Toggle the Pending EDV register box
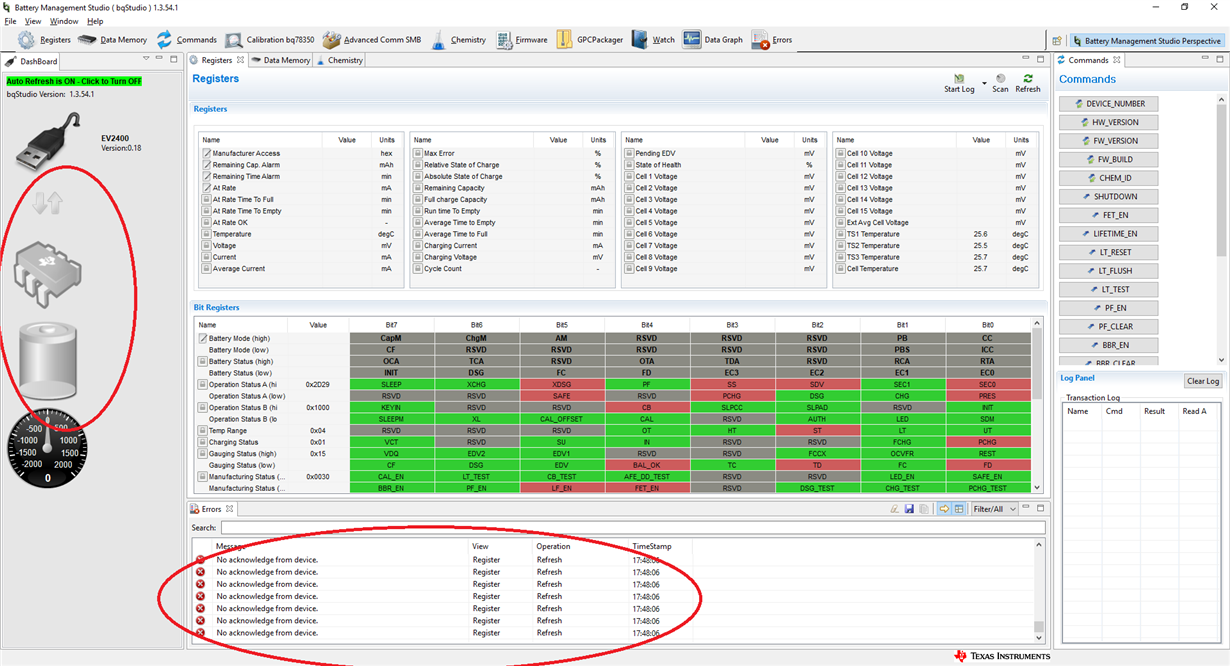 [x=629, y=153]
